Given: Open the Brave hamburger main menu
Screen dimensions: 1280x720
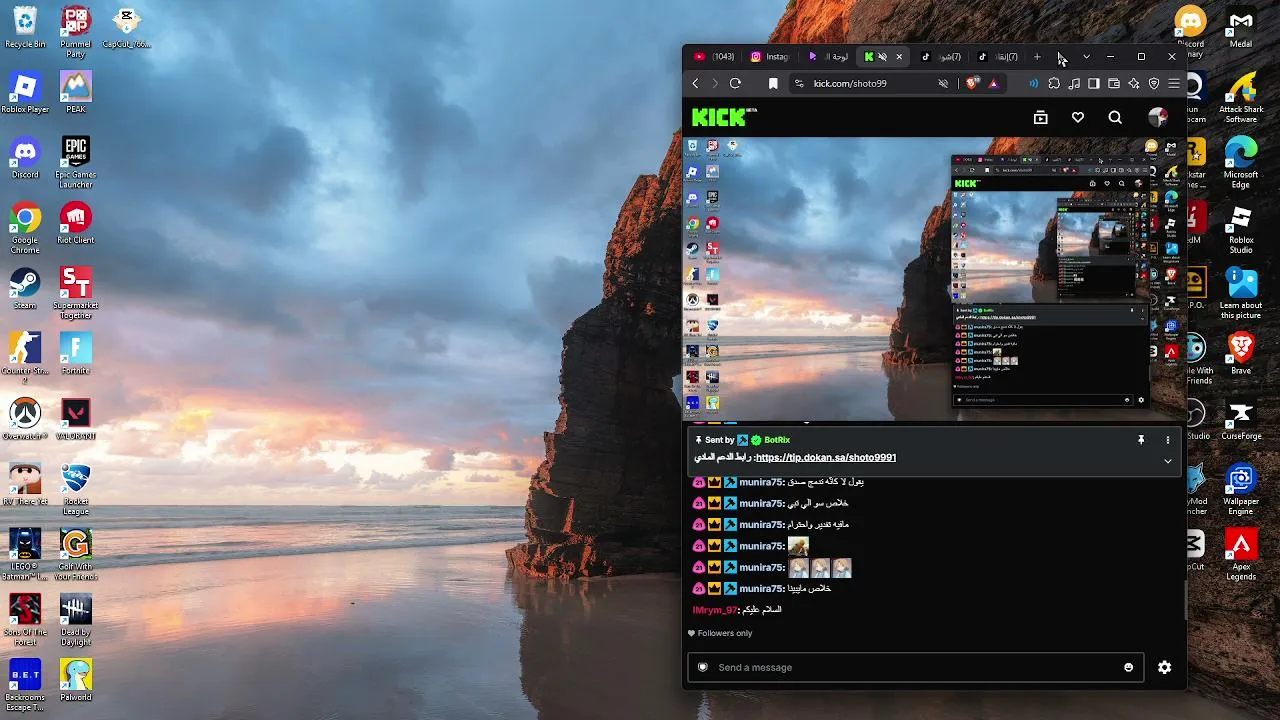Looking at the screenshot, I should (1174, 84).
